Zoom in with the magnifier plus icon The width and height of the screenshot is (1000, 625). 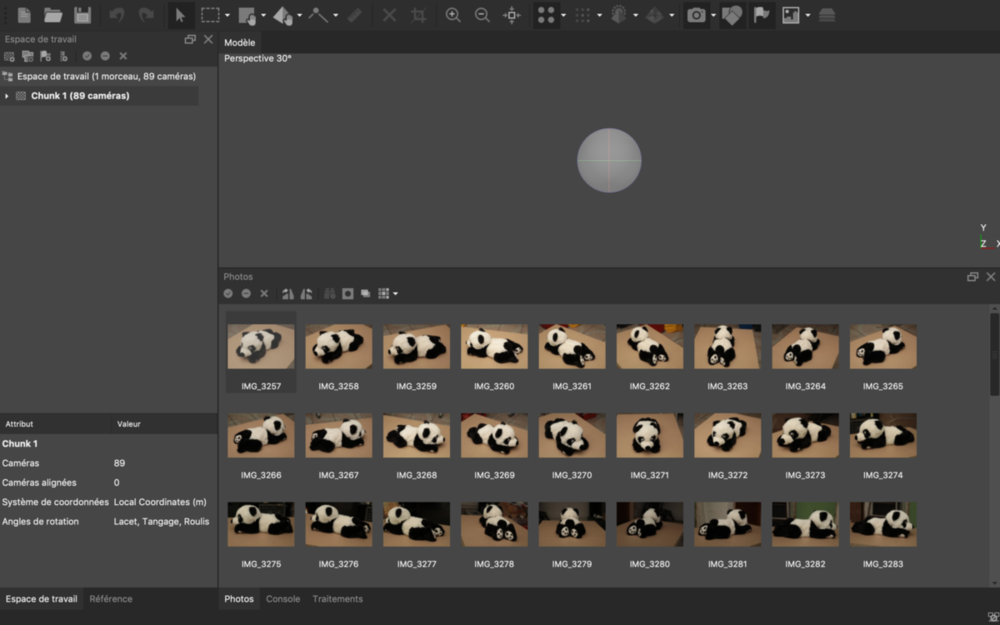pyautogui.click(x=453, y=15)
